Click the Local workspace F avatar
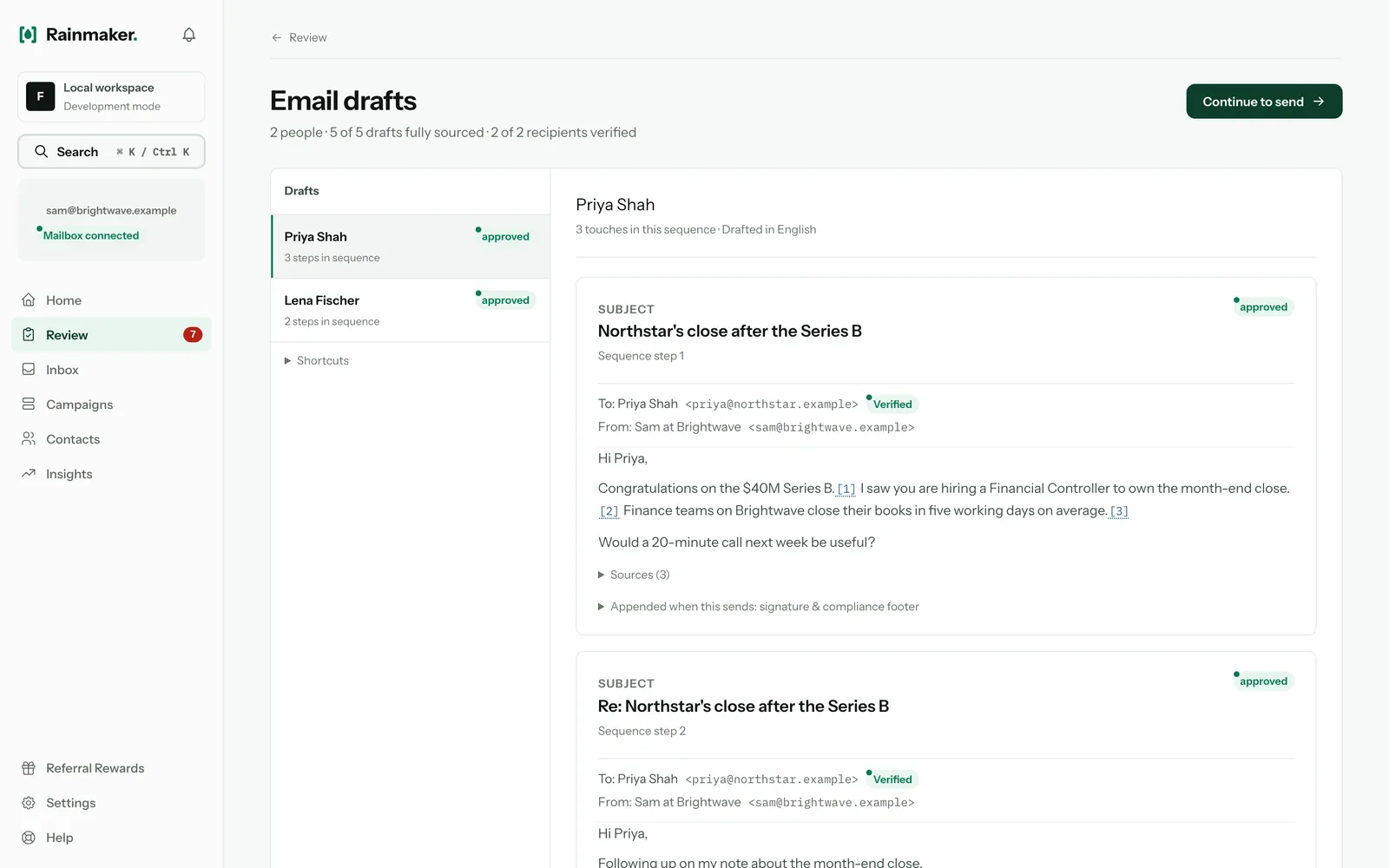The height and width of the screenshot is (868, 1389). (x=40, y=96)
